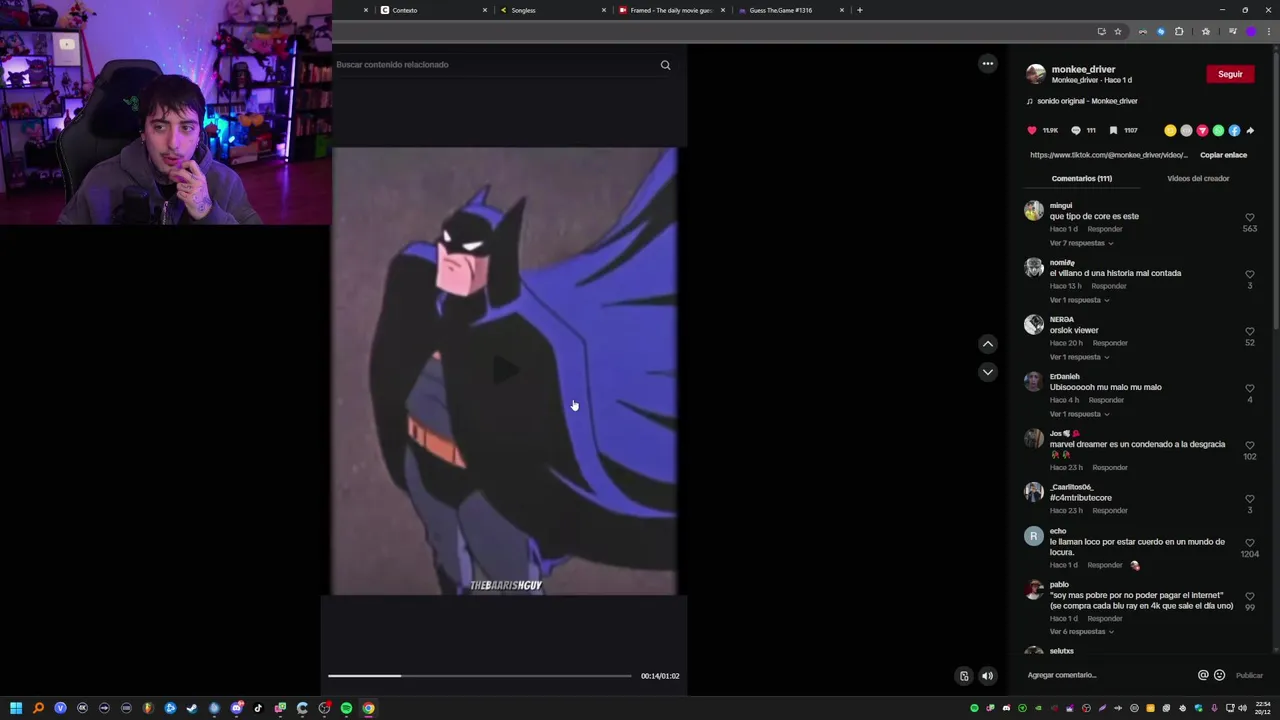Switch to Videos del creador tab

click(1198, 179)
